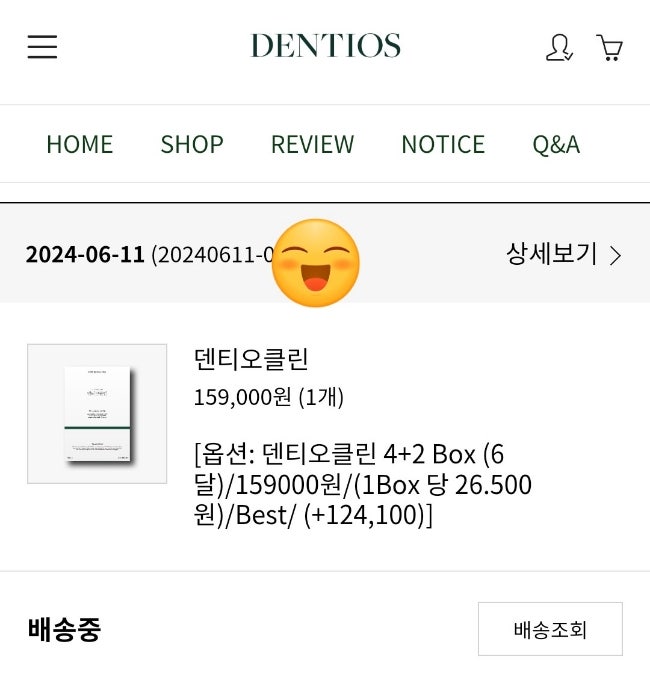The image size is (650, 686).
Task: Click the 덴티오클린 product name
Action: tap(251, 360)
